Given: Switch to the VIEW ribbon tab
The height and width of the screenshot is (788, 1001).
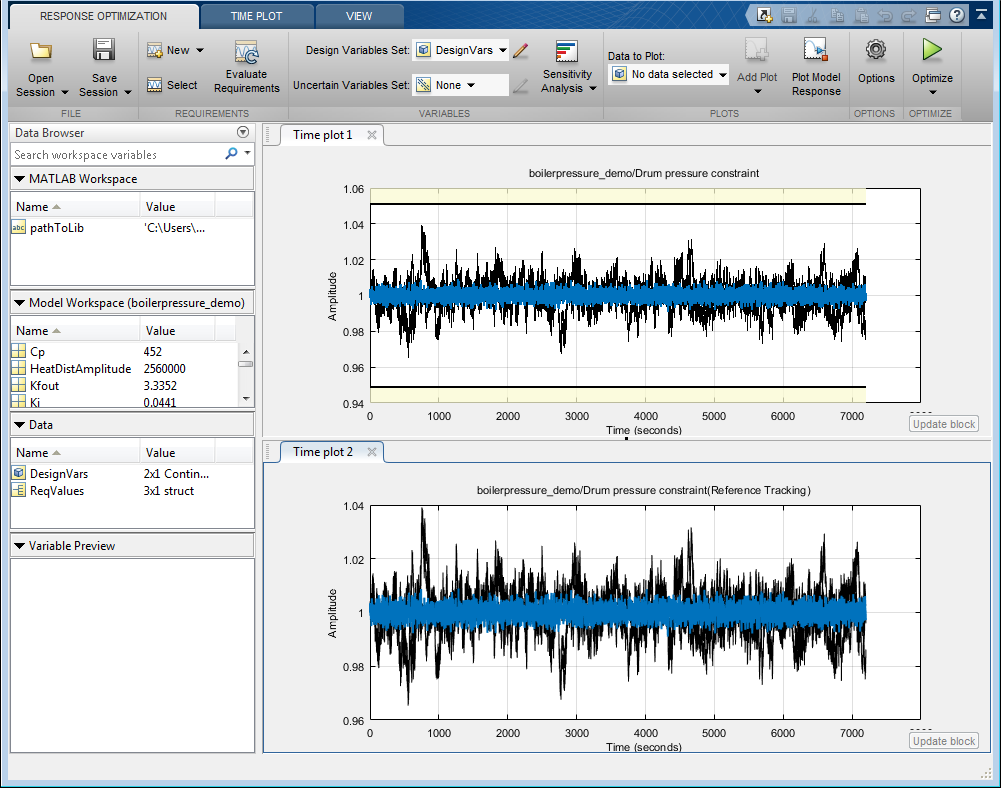Looking at the screenshot, I should 359,16.
